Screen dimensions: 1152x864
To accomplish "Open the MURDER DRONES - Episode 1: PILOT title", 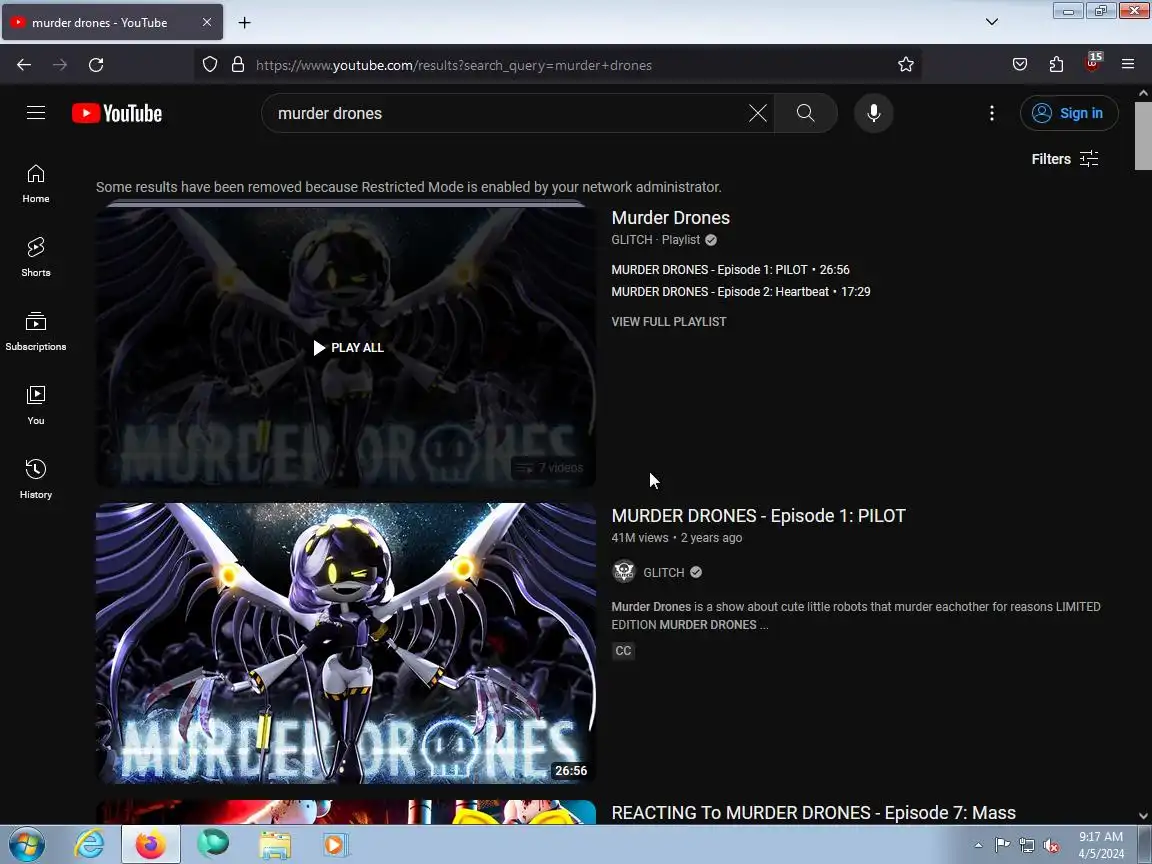I will pos(758,516).
